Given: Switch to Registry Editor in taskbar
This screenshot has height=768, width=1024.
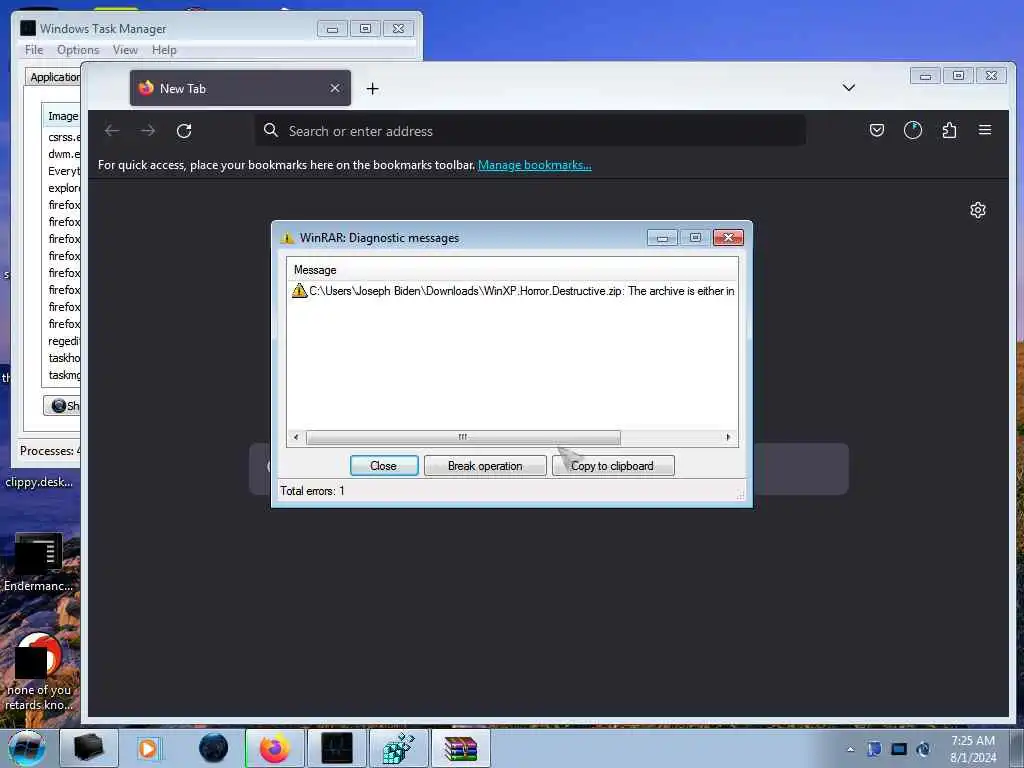Looking at the screenshot, I should click(398, 748).
